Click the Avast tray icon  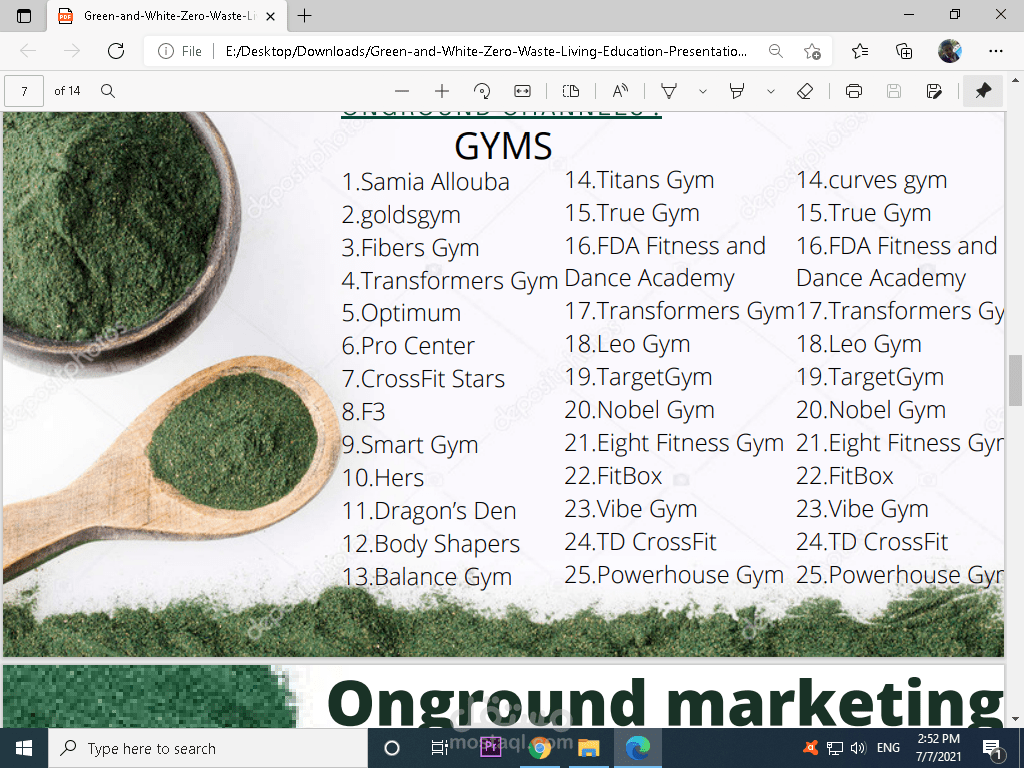coord(810,748)
